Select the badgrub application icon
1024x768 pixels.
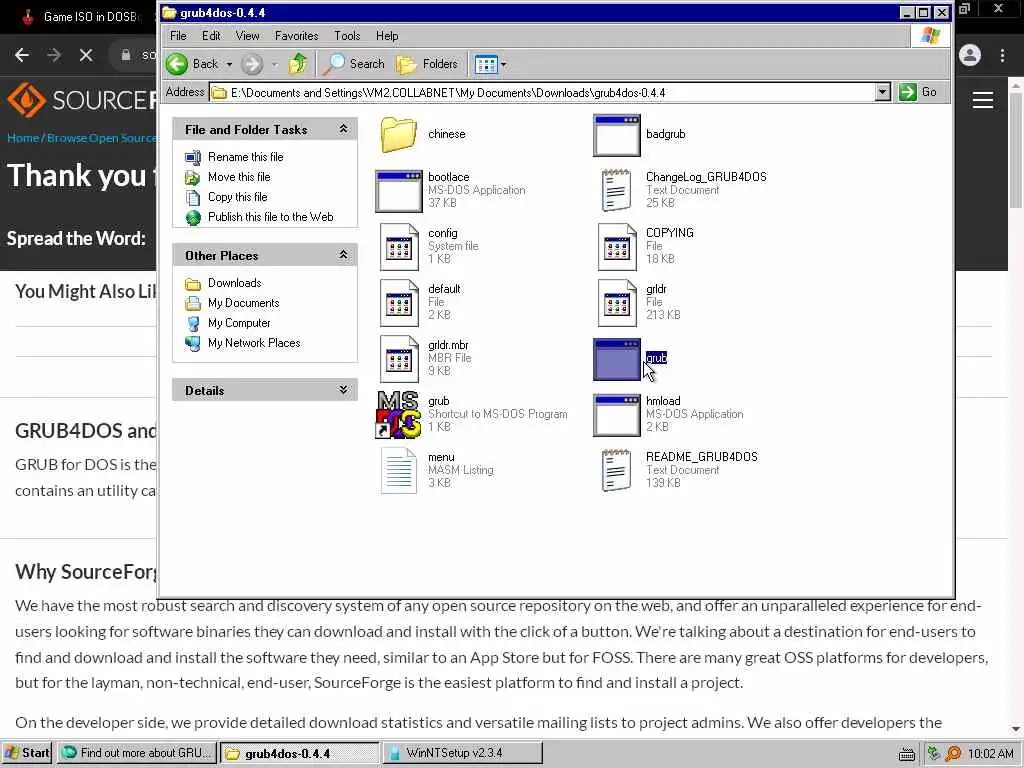616,135
